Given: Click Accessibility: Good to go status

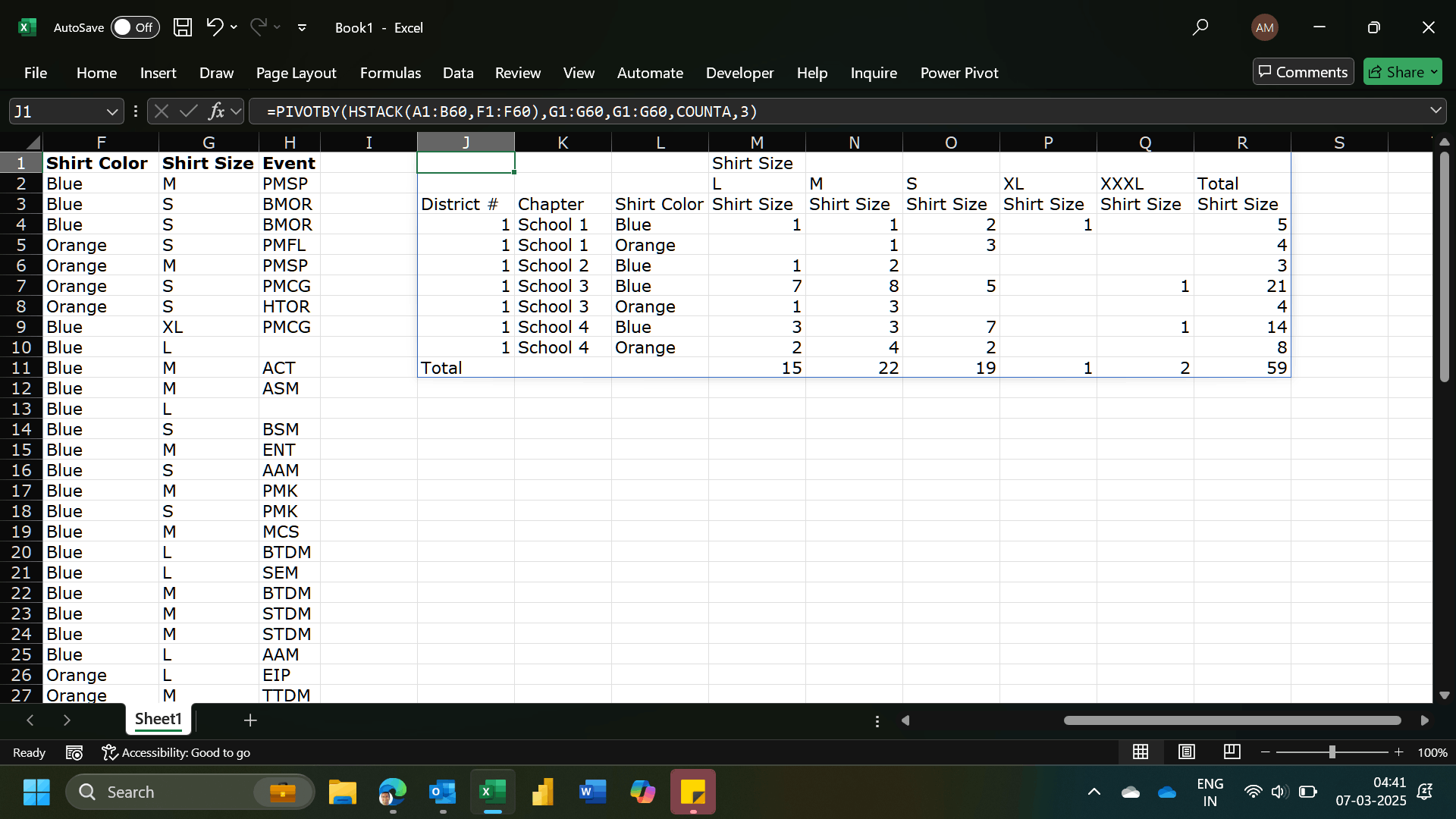Looking at the screenshot, I should pos(176,752).
